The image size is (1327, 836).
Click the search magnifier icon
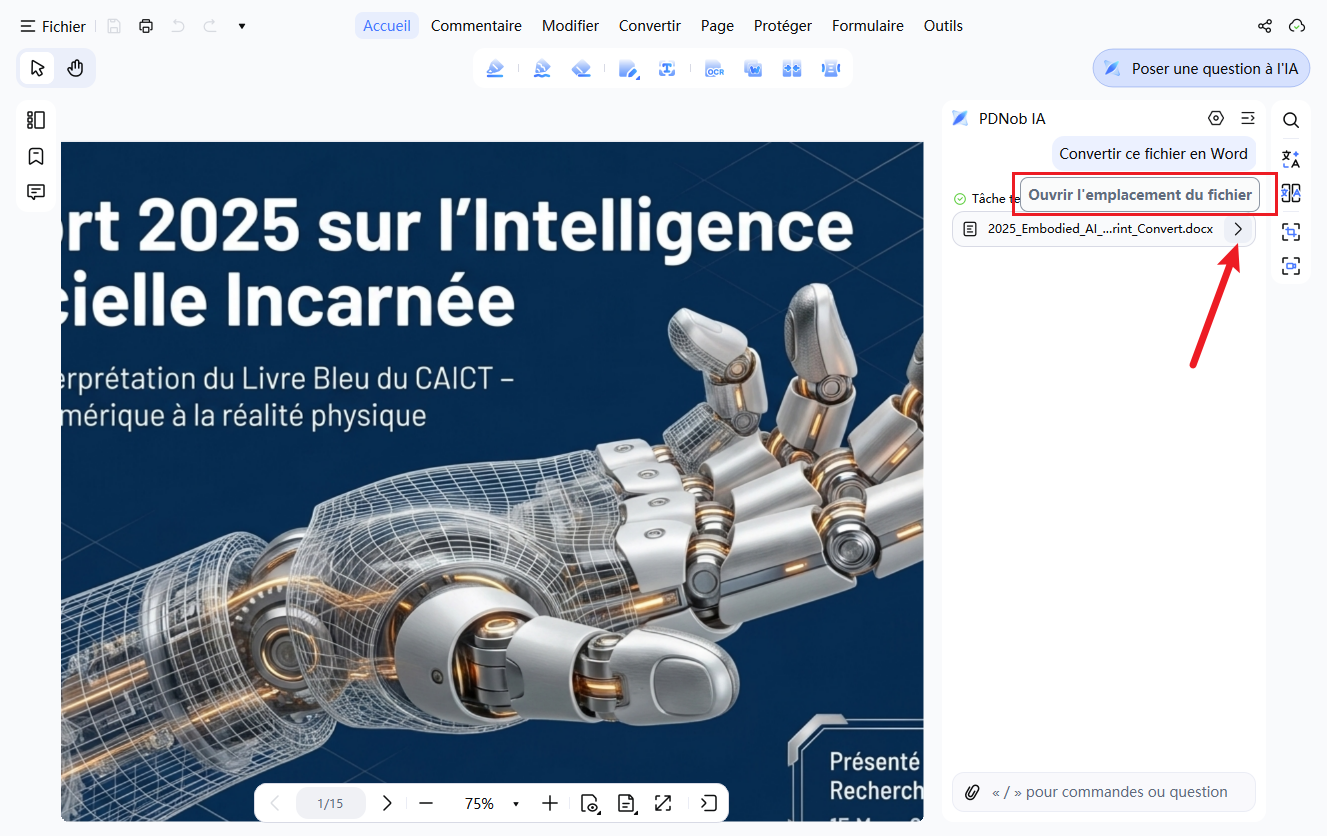point(1291,120)
